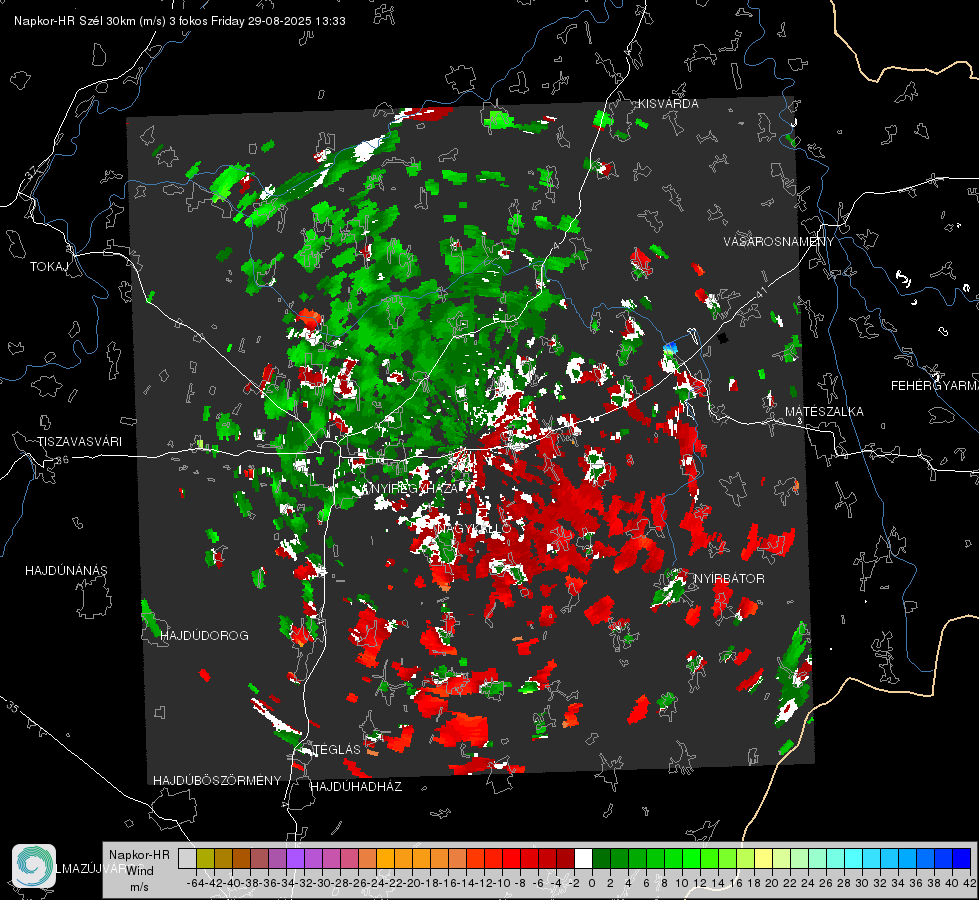
Task: Select the NAGYKÁLLÓ city label
Action: pyautogui.click(x=474, y=528)
